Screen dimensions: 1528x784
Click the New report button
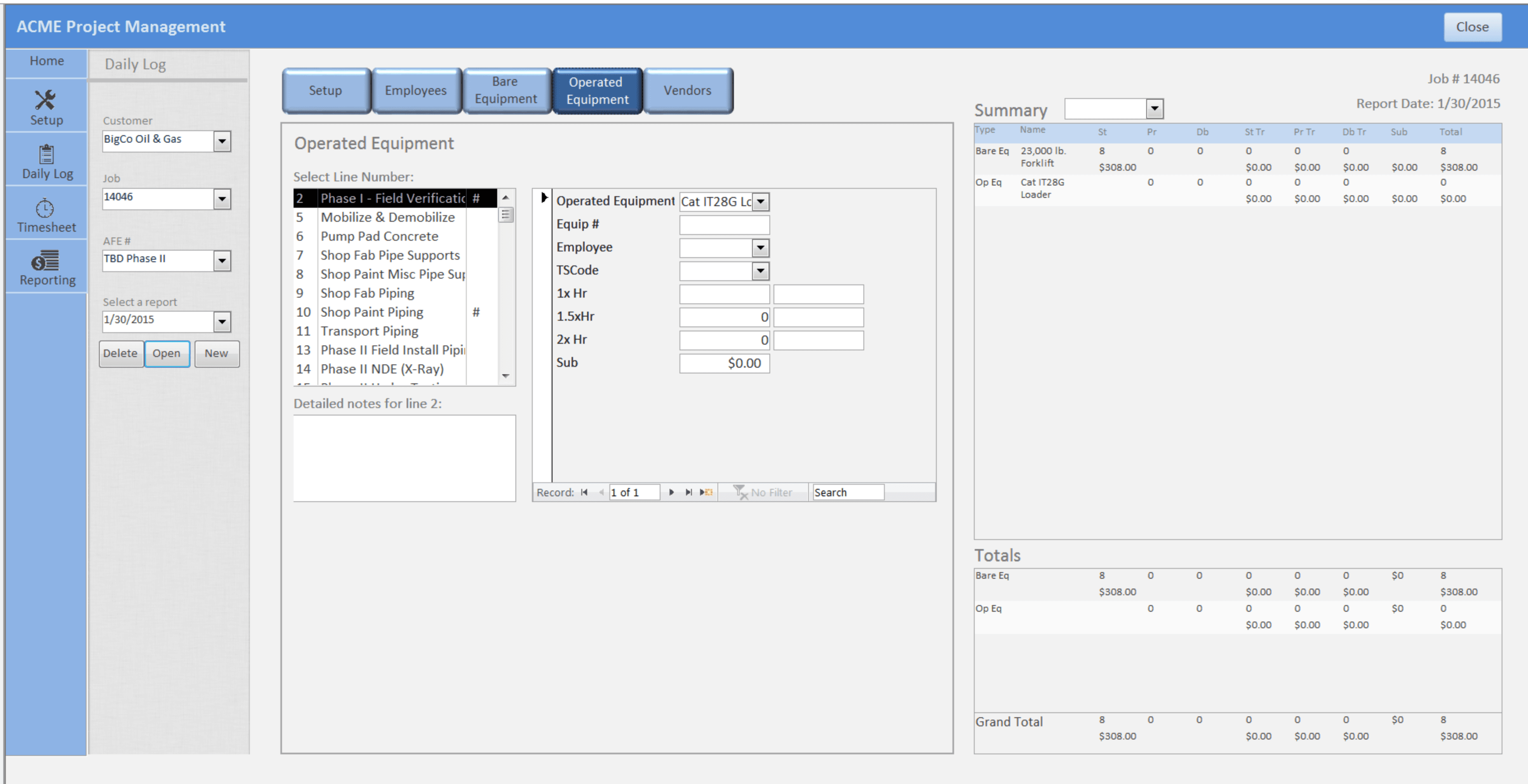(x=216, y=353)
